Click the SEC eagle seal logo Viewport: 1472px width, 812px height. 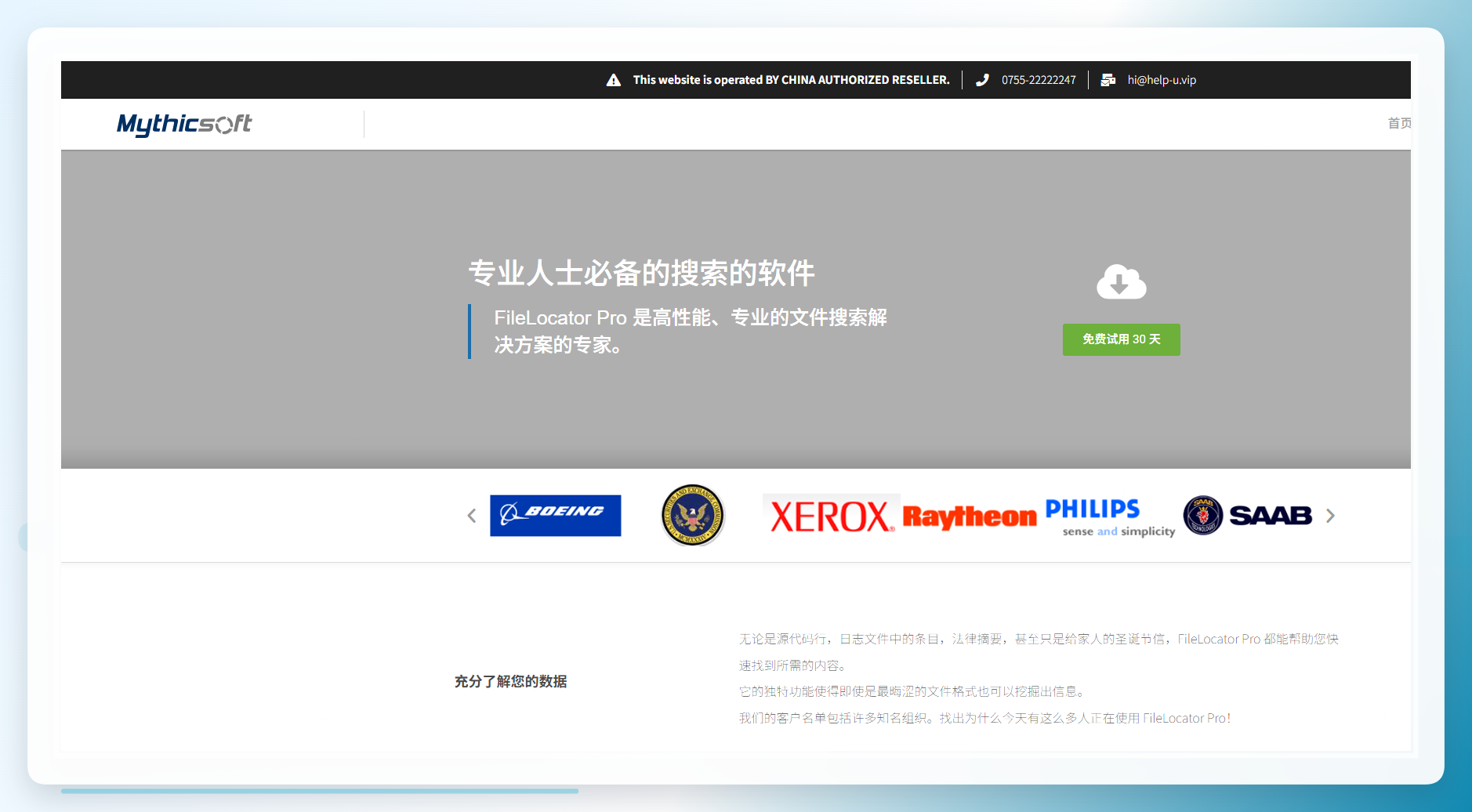[x=692, y=515]
